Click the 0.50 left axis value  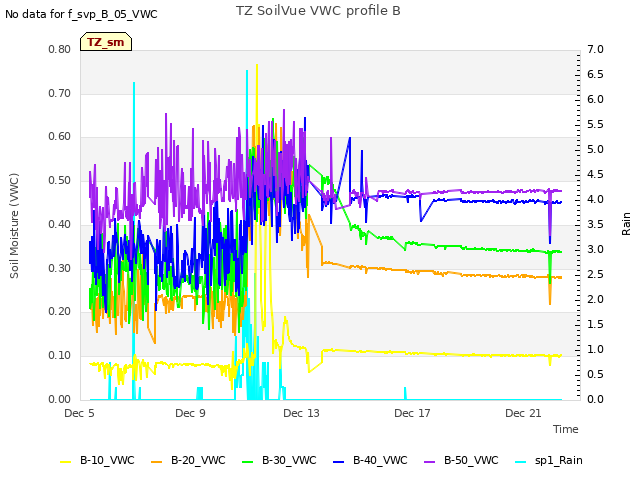(60, 180)
